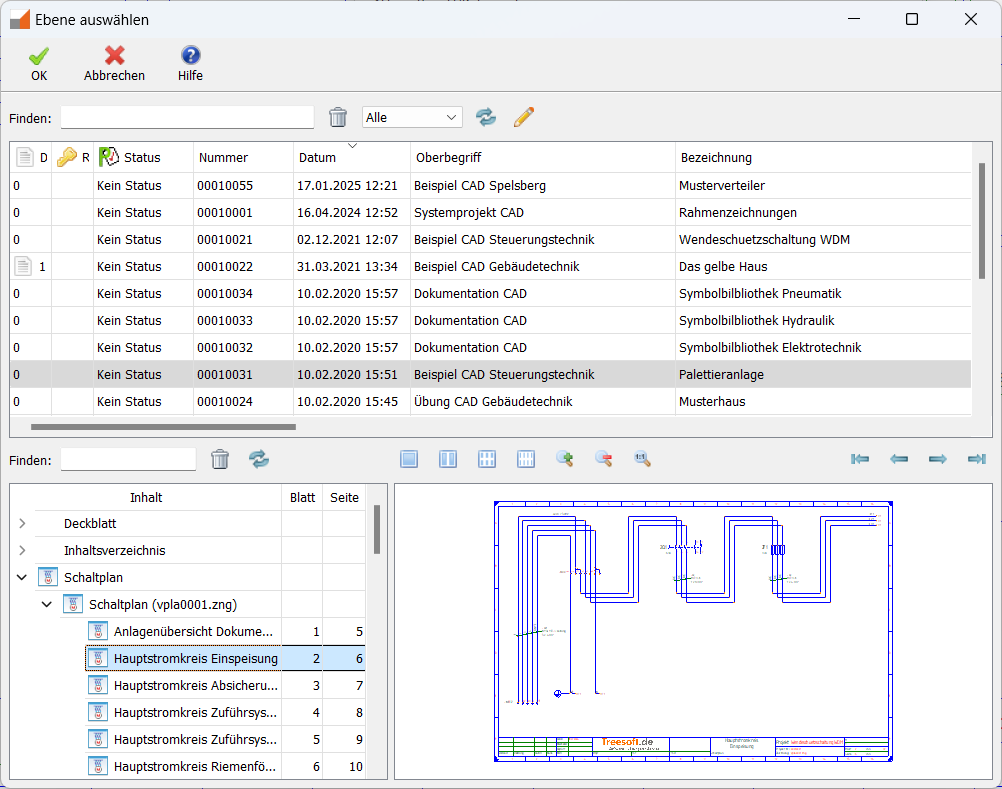The image size is (1002, 789).
Task: Click the horizontal scrollbar under the project table
Action: click(x=163, y=427)
